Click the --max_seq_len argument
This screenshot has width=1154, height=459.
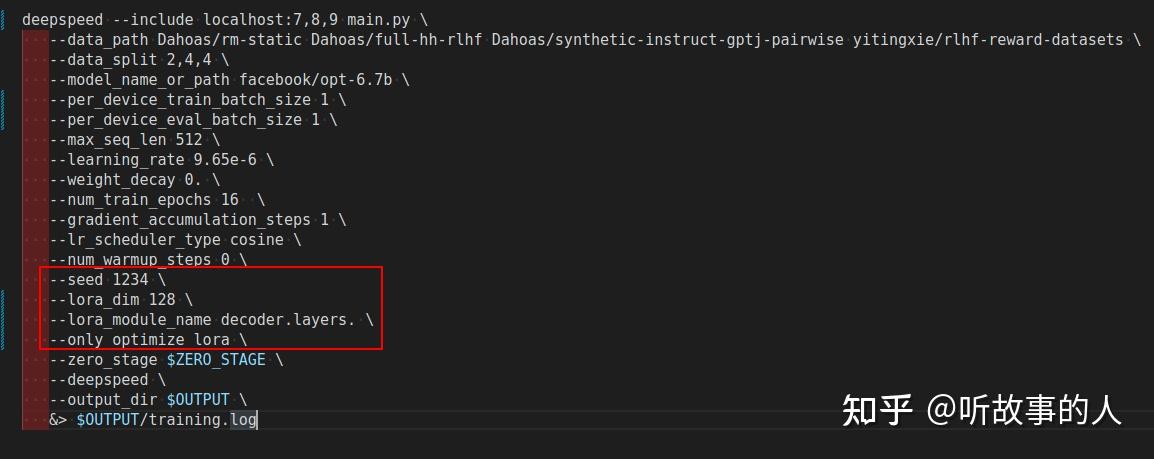pyautogui.click(x=108, y=139)
